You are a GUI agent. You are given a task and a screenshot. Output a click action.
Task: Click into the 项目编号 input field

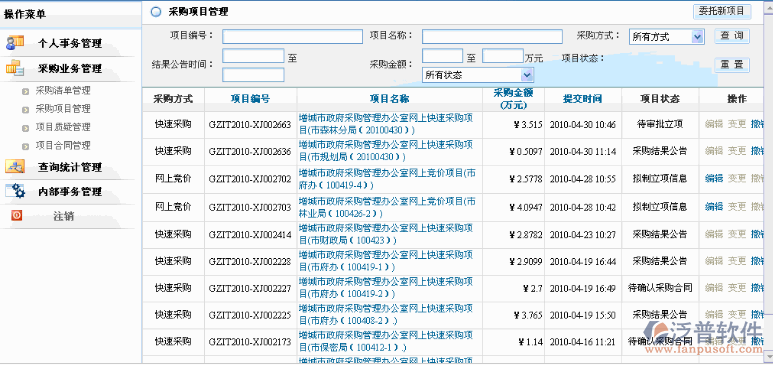292,36
